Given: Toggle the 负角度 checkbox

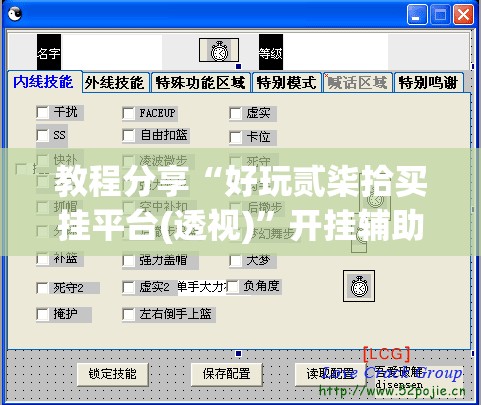Looking at the screenshot, I should point(233,286).
